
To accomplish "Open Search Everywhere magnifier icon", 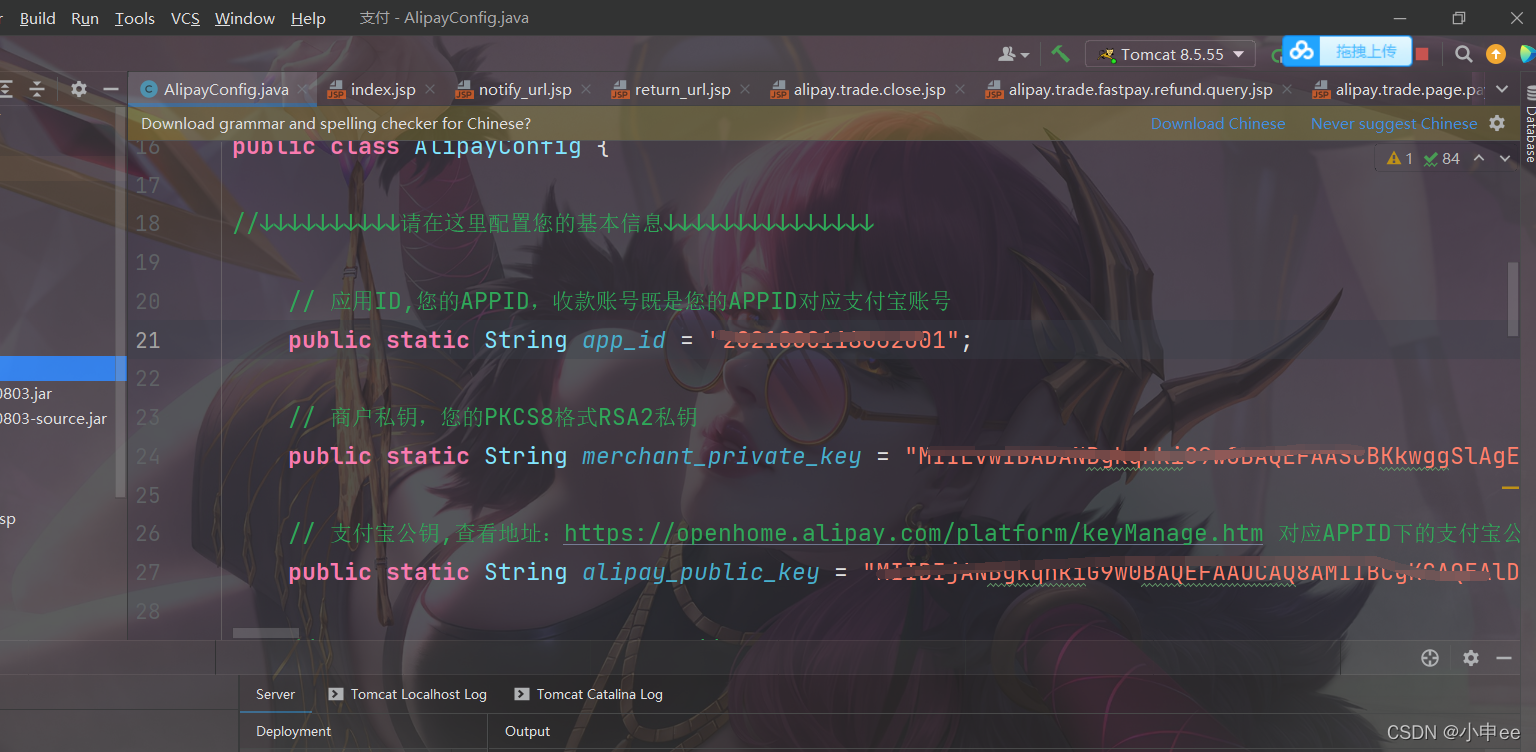I will [x=1463, y=54].
